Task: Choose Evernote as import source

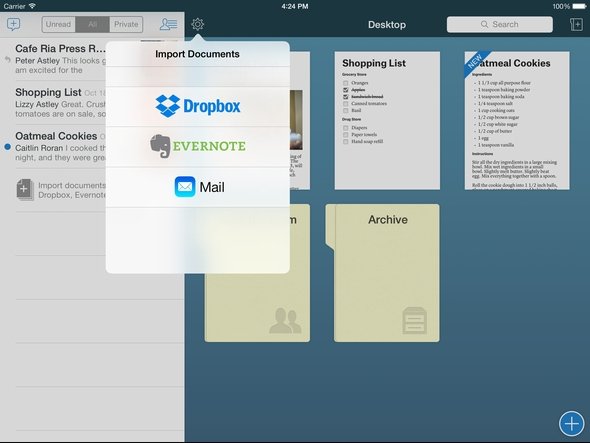Action: (x=198, y=146)
